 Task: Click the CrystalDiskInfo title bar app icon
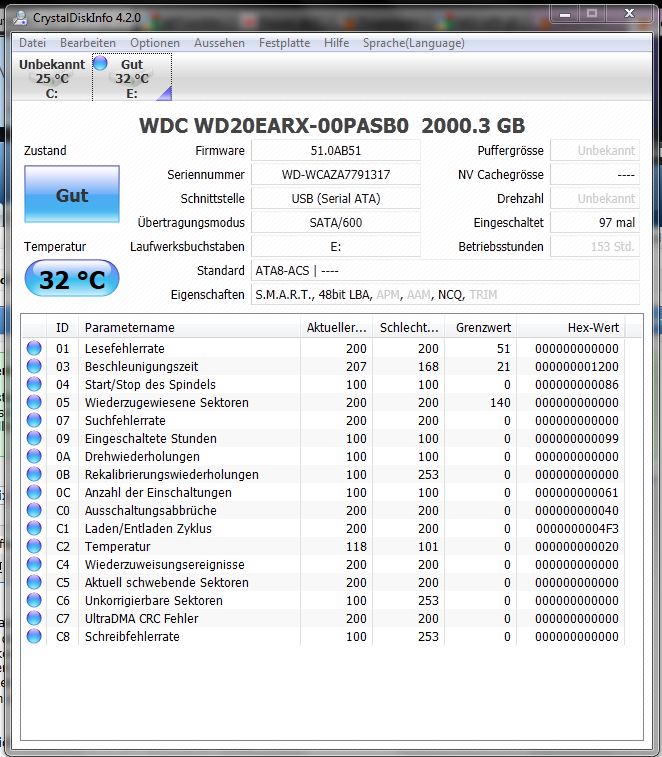click(x=20, y=18)
